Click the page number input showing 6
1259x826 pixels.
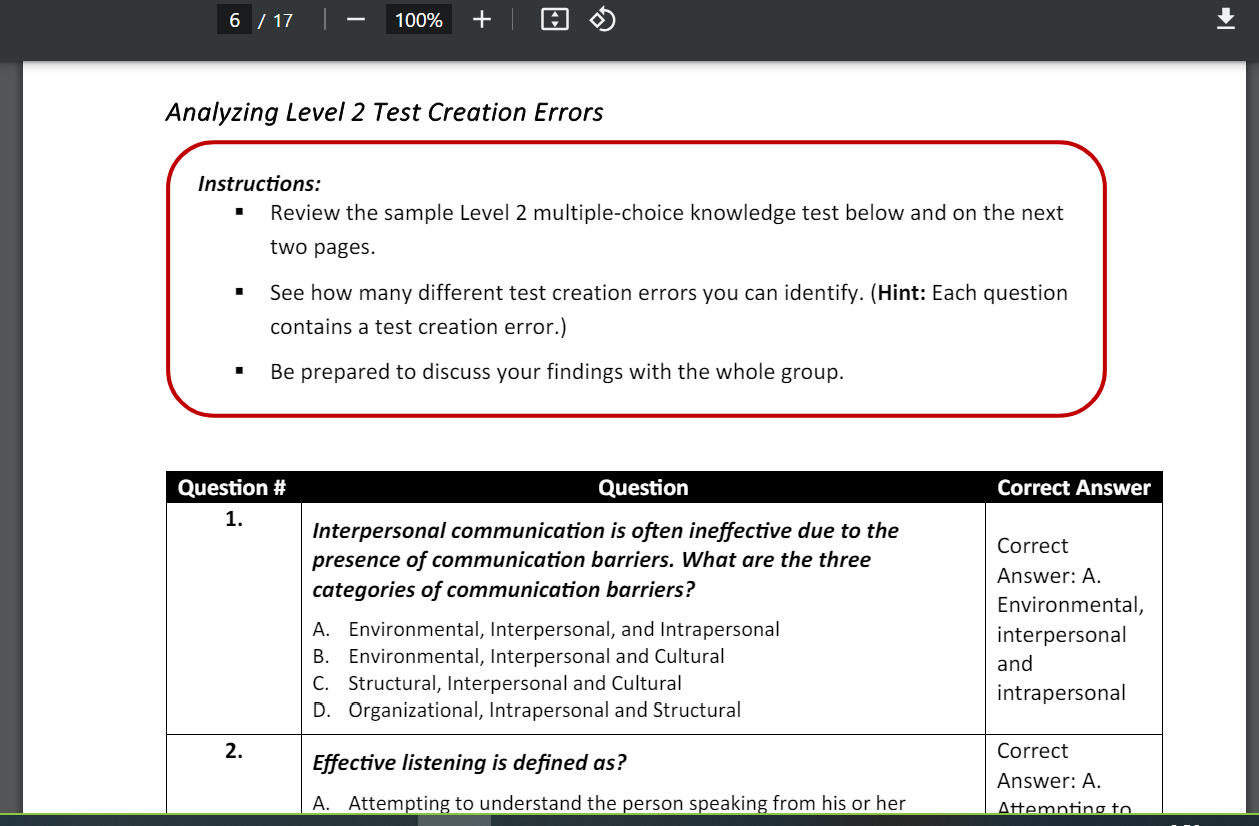[234, 19]
